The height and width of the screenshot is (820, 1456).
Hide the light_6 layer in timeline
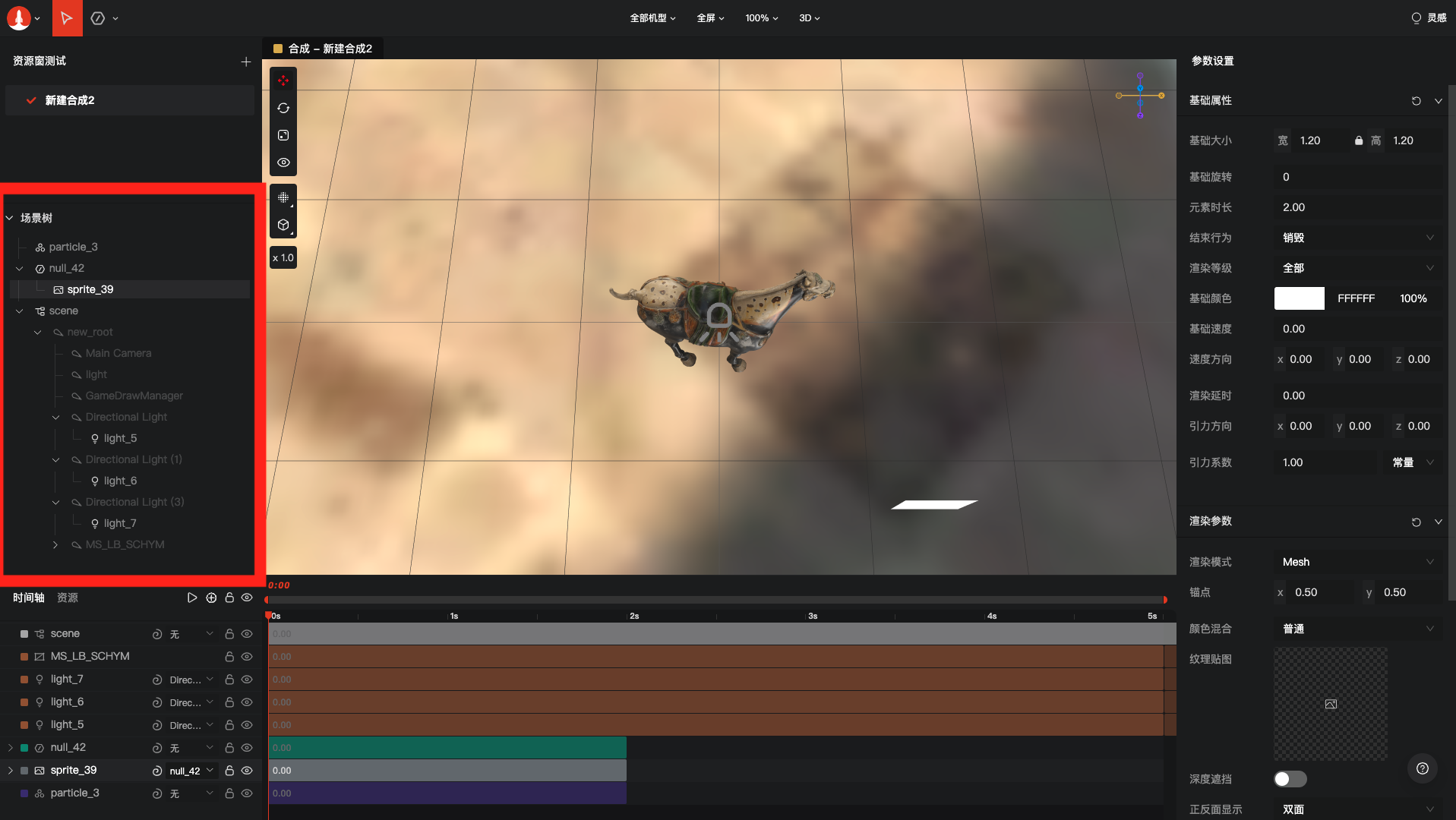[x=247, y=702]
